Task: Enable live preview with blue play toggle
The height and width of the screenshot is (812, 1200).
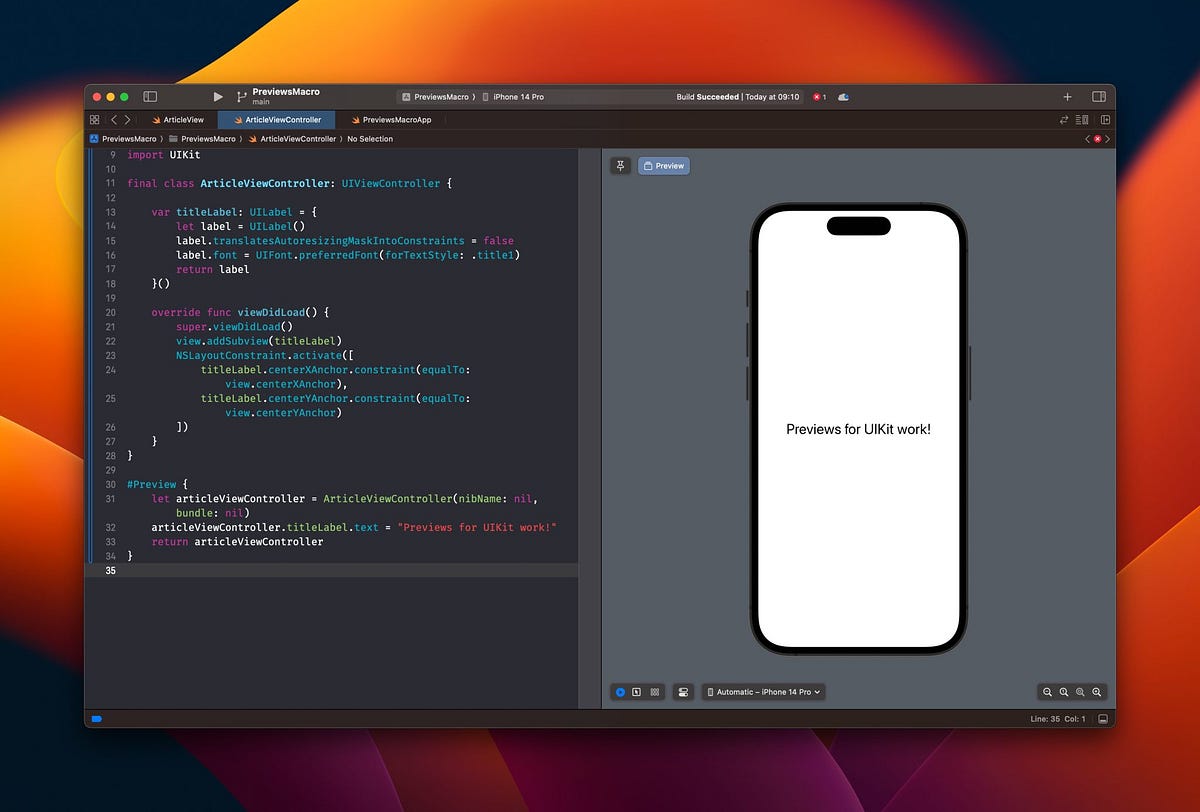Action: click(x=621, y=691)
